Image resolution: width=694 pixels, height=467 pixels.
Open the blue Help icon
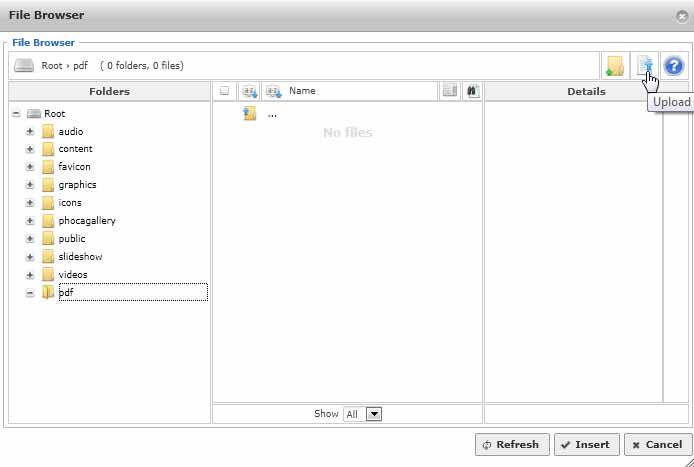click(x=674, y=66)
